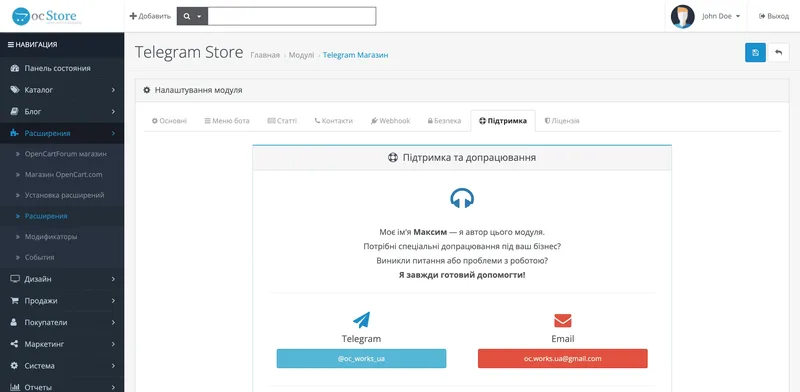The image size is (800, 392).
Task: Click the Telegram paper plane icon
Action: tap(361, 320)
